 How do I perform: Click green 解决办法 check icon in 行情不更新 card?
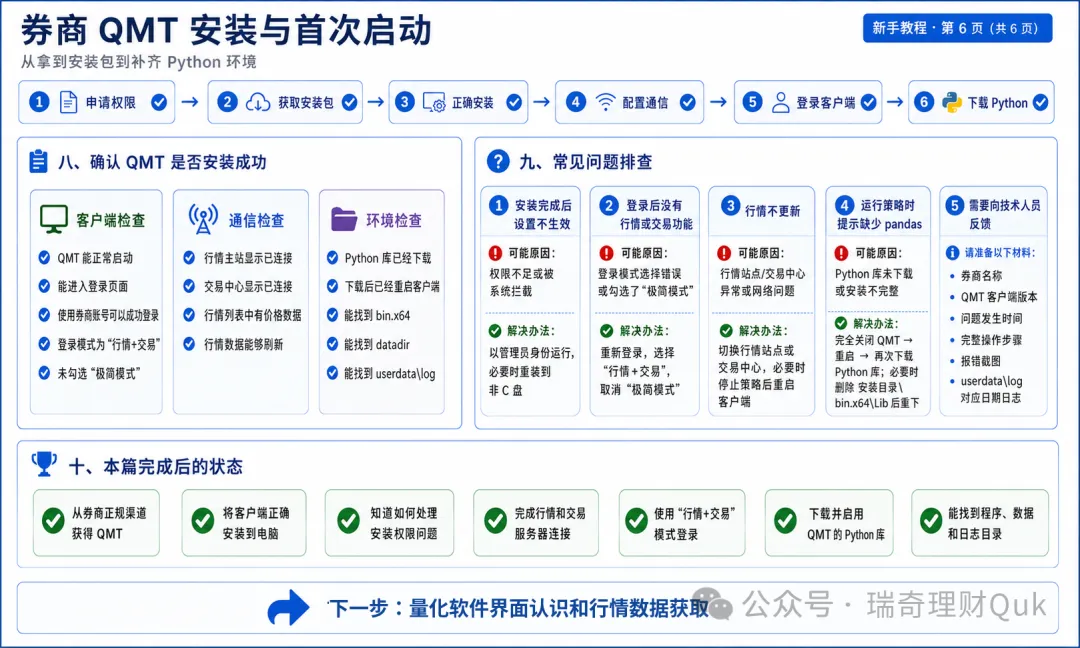click(x=726, y=331)
